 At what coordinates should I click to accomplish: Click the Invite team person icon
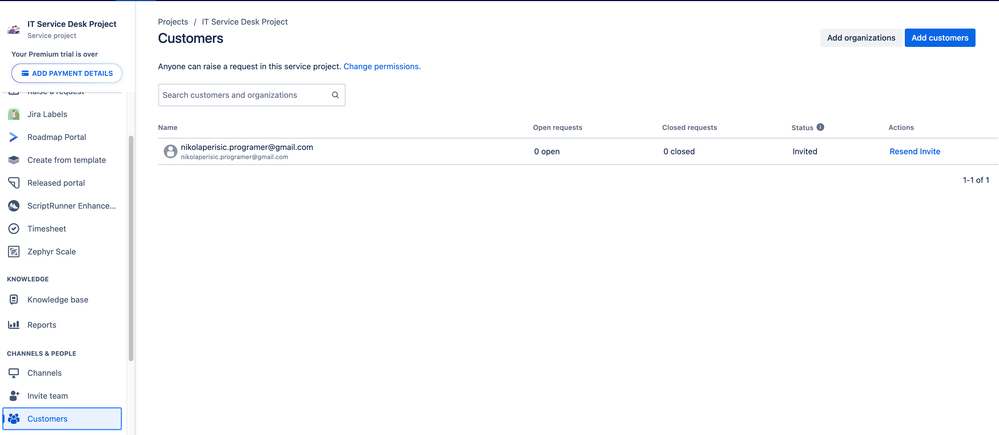click(13, 396)
